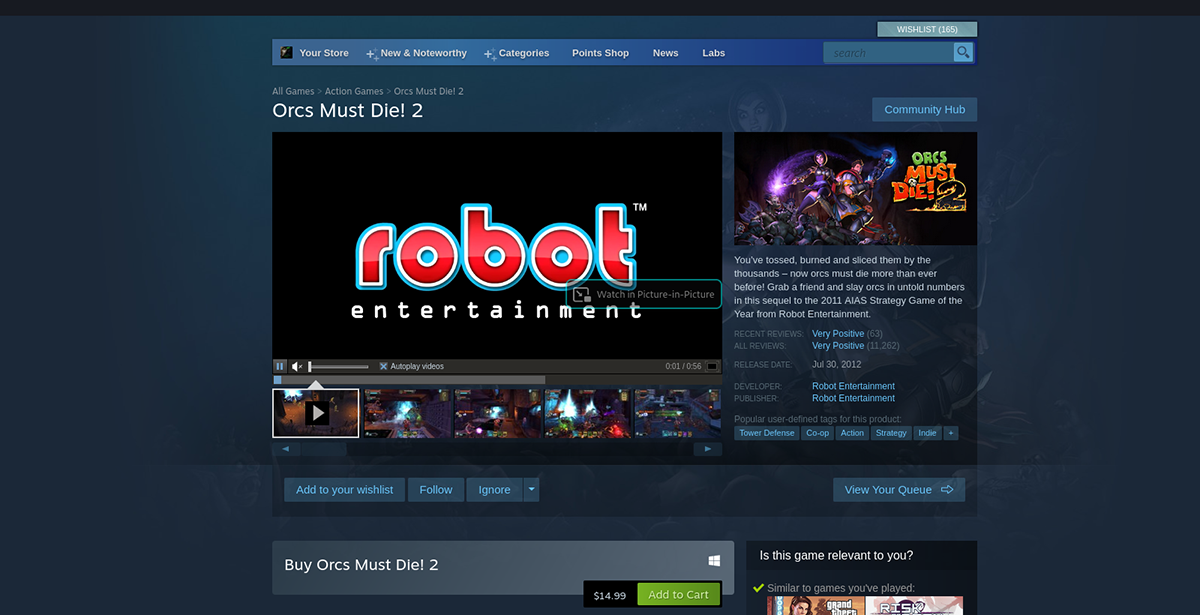Adjust the video volume slider
1200x615 pixels.
click(338, 366)
